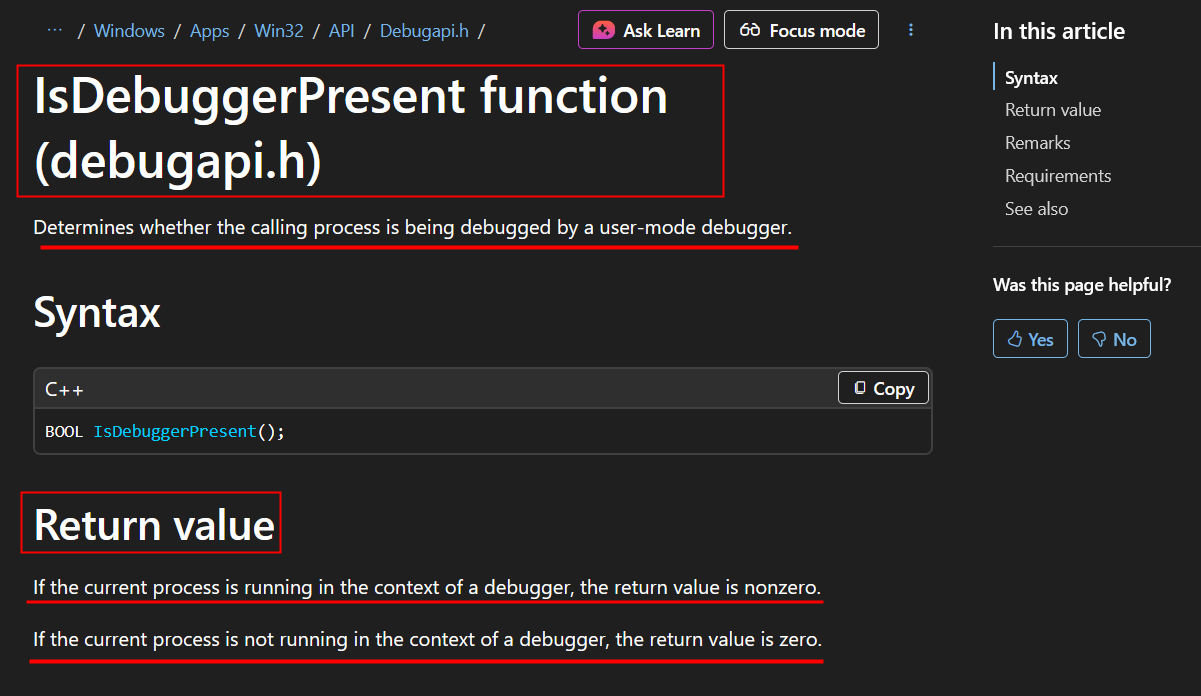Jump to See also section

pos(1036,209)
